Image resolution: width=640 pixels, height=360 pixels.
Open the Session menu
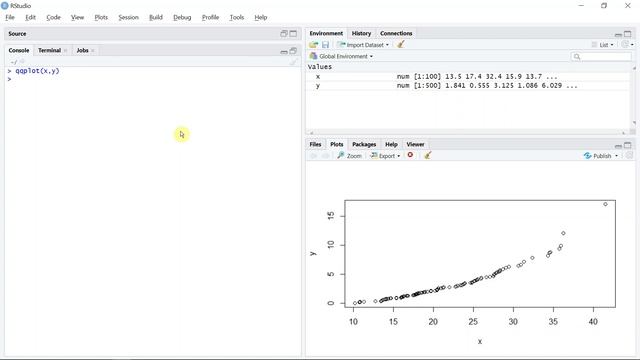tap(128, 17)
